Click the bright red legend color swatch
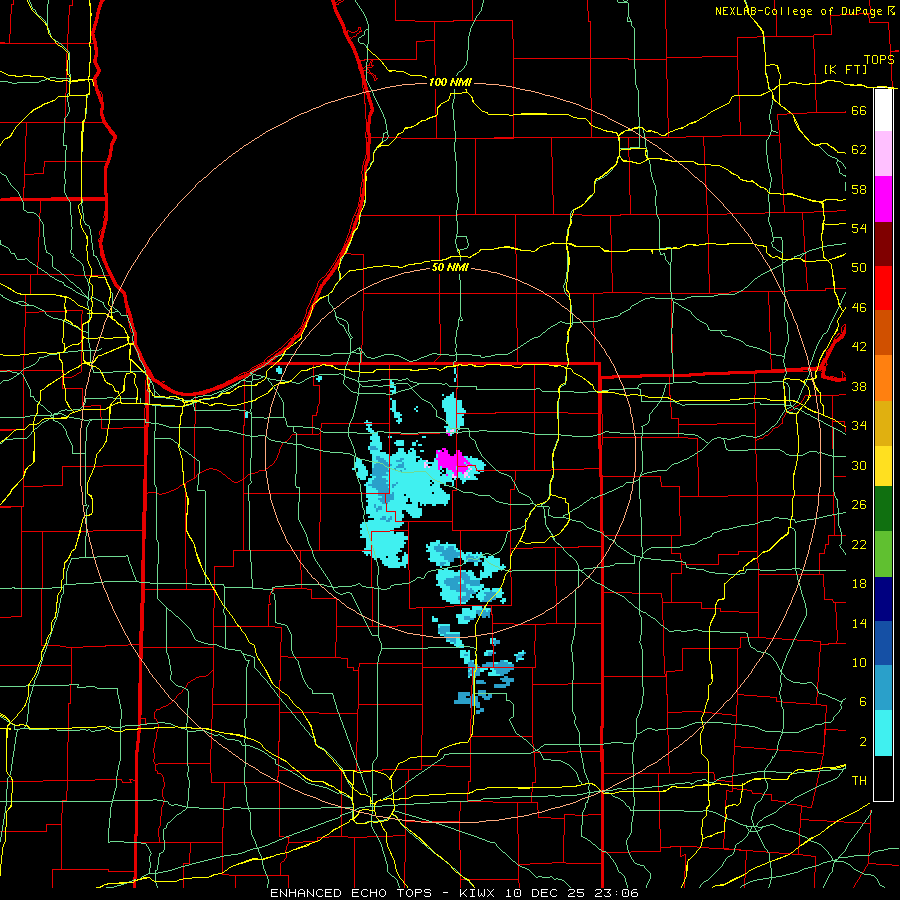This screenshot has height=900, width=900. coord(883,288)
